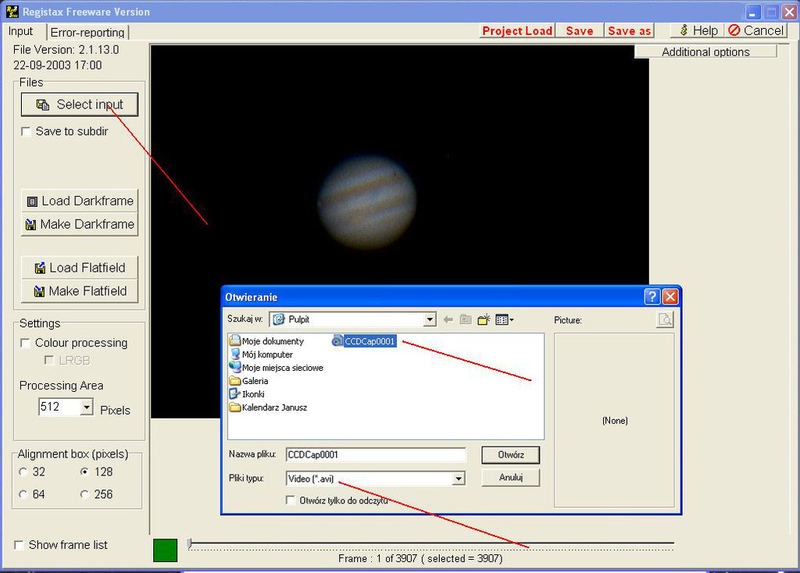Toggle Colour processing checkbox
Screen dimensions: 800x573
[26, 343]
